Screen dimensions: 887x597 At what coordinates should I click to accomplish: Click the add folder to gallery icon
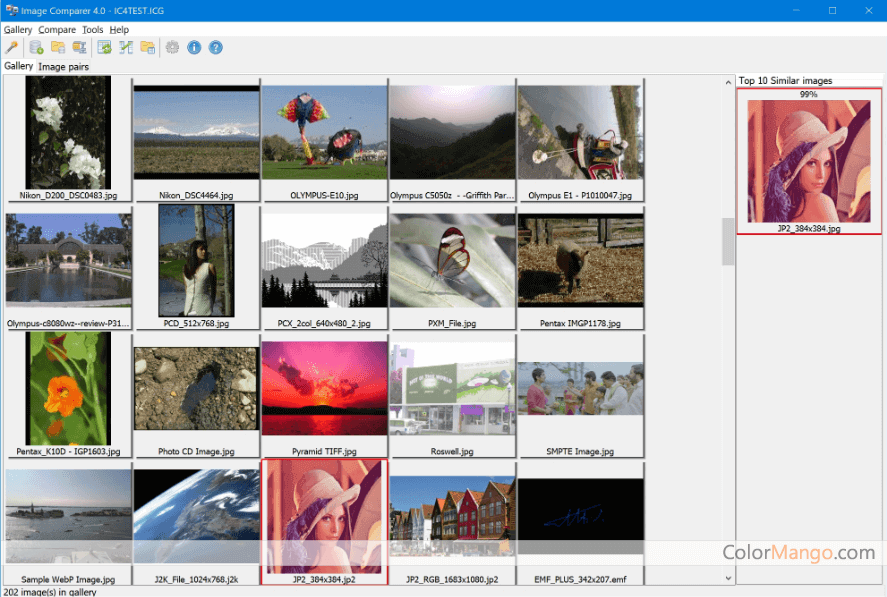click(58, 47)
